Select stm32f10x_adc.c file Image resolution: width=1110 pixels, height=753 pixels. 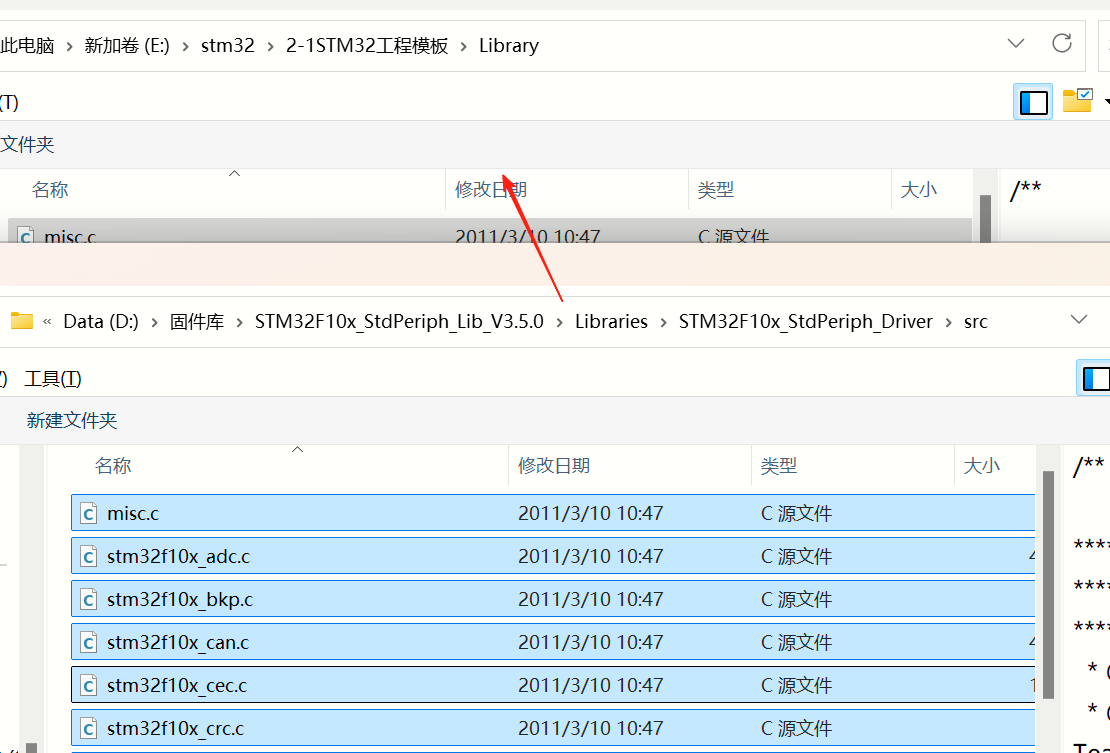tap(553, 556)
